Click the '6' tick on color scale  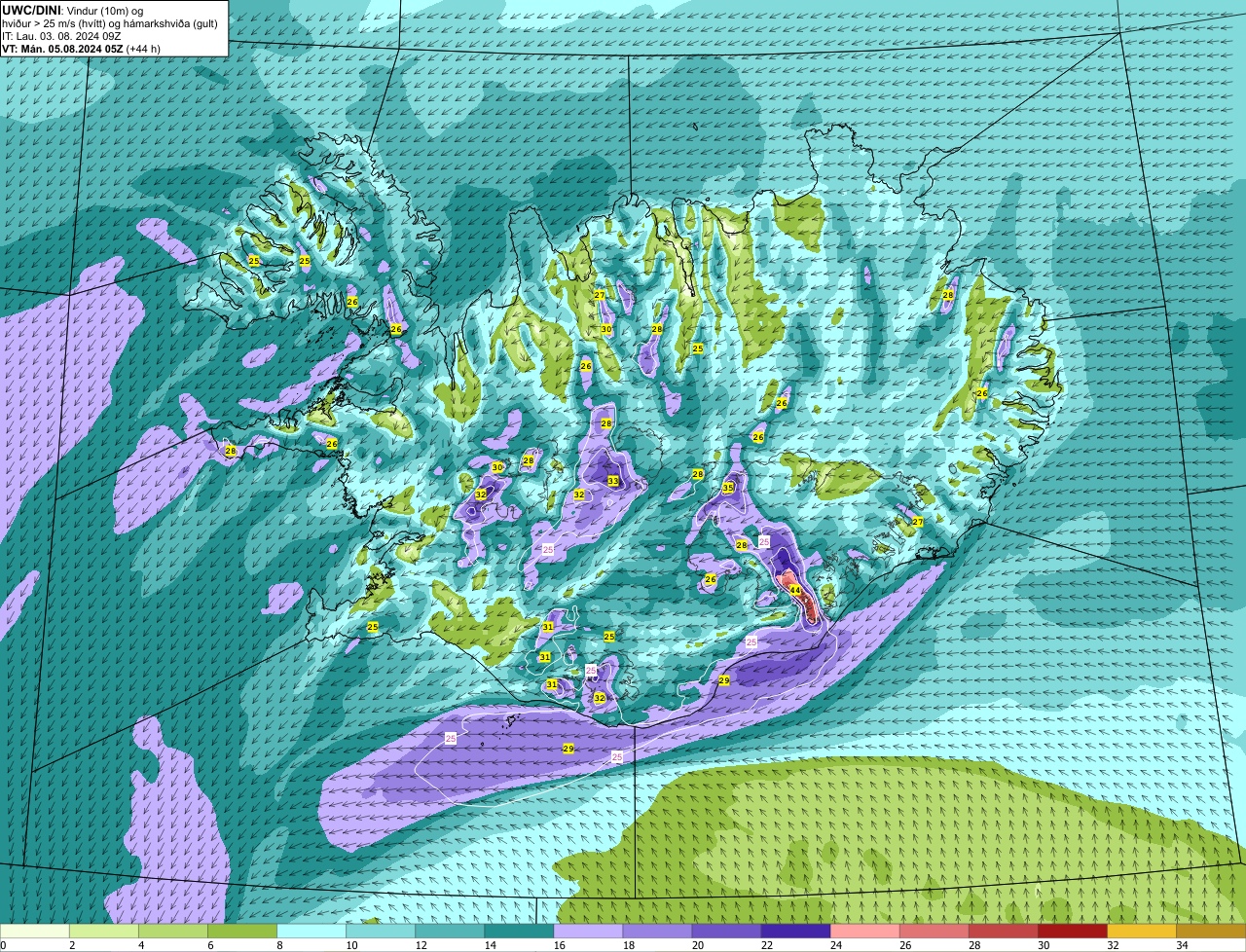click(x=209, y=945)
